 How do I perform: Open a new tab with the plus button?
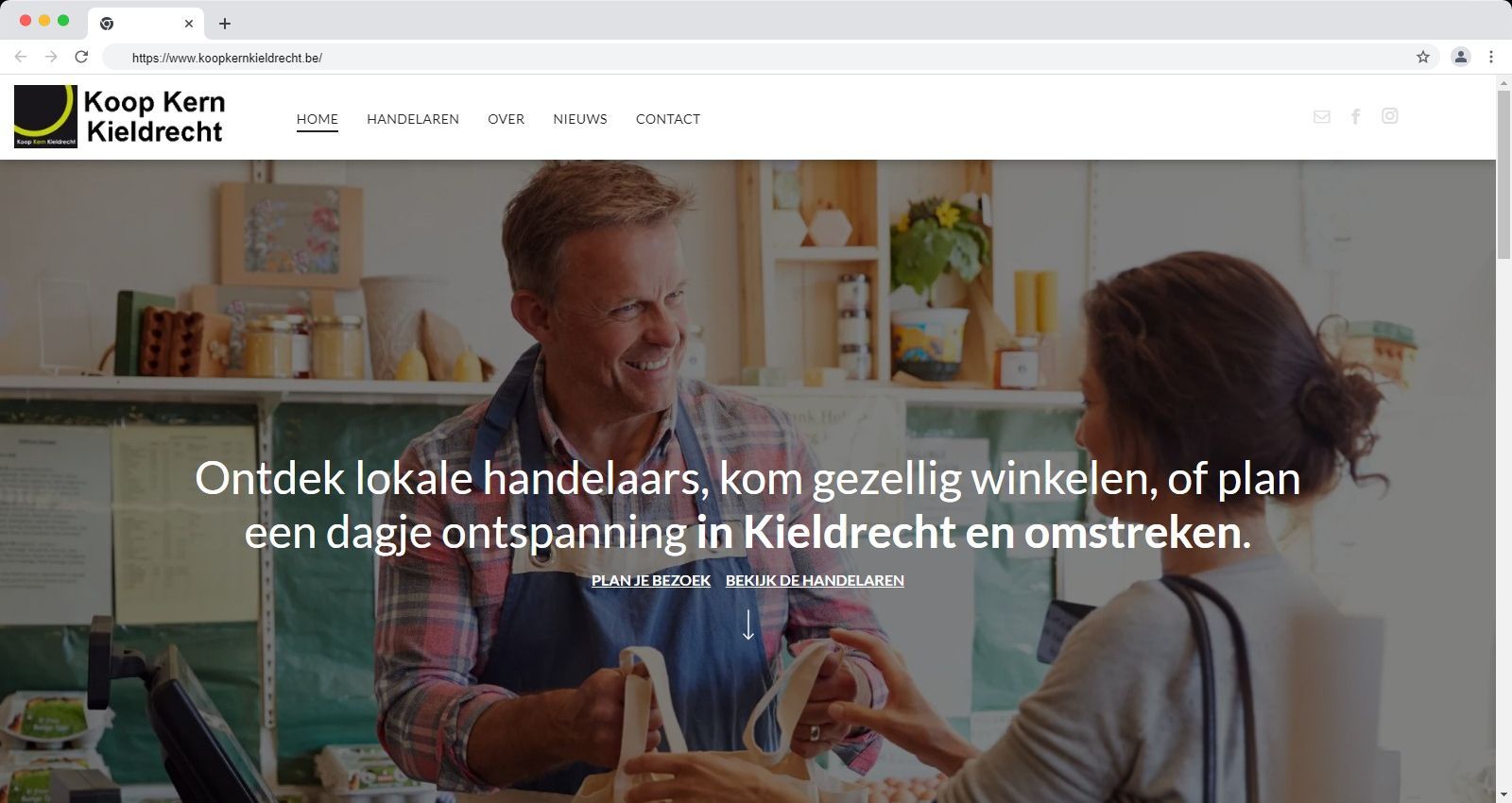pyautogui.click(x=225, y=24)
